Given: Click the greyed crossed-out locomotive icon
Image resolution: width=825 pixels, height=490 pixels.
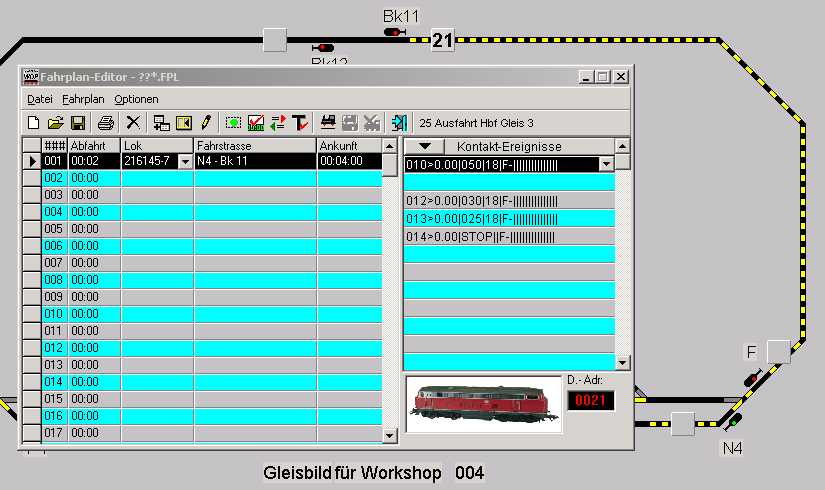Looking at the screenshot, I should click(372, 123).
